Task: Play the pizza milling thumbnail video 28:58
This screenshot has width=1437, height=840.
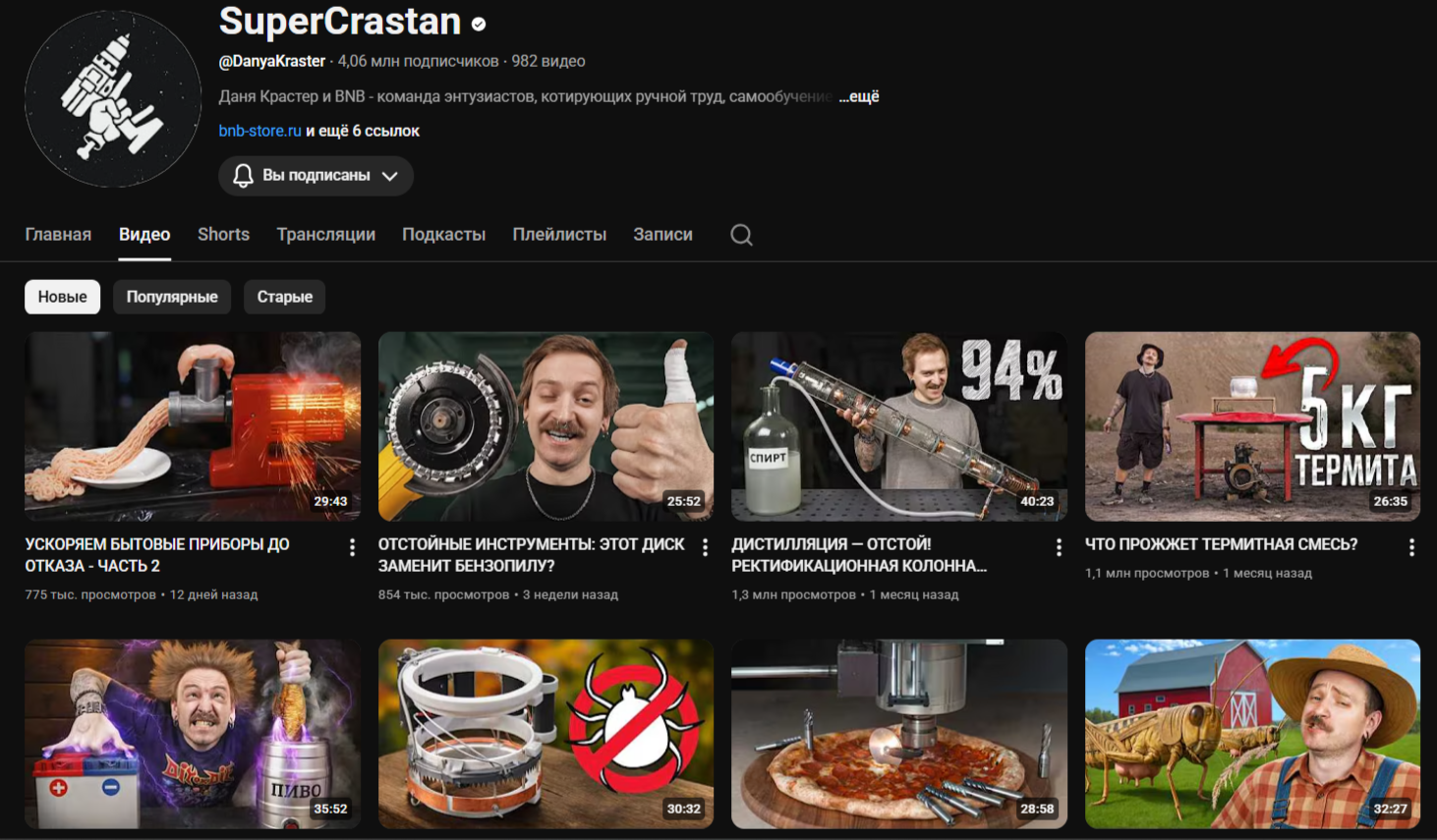Action: coord(899,734)
